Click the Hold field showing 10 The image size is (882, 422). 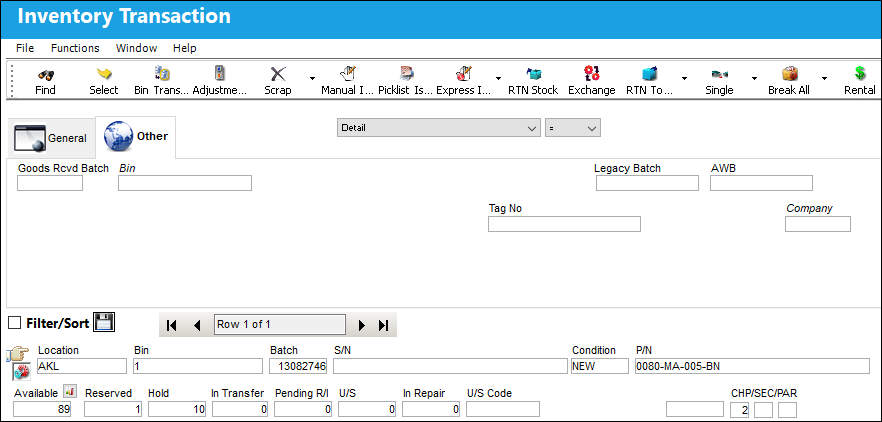point(177,409)
